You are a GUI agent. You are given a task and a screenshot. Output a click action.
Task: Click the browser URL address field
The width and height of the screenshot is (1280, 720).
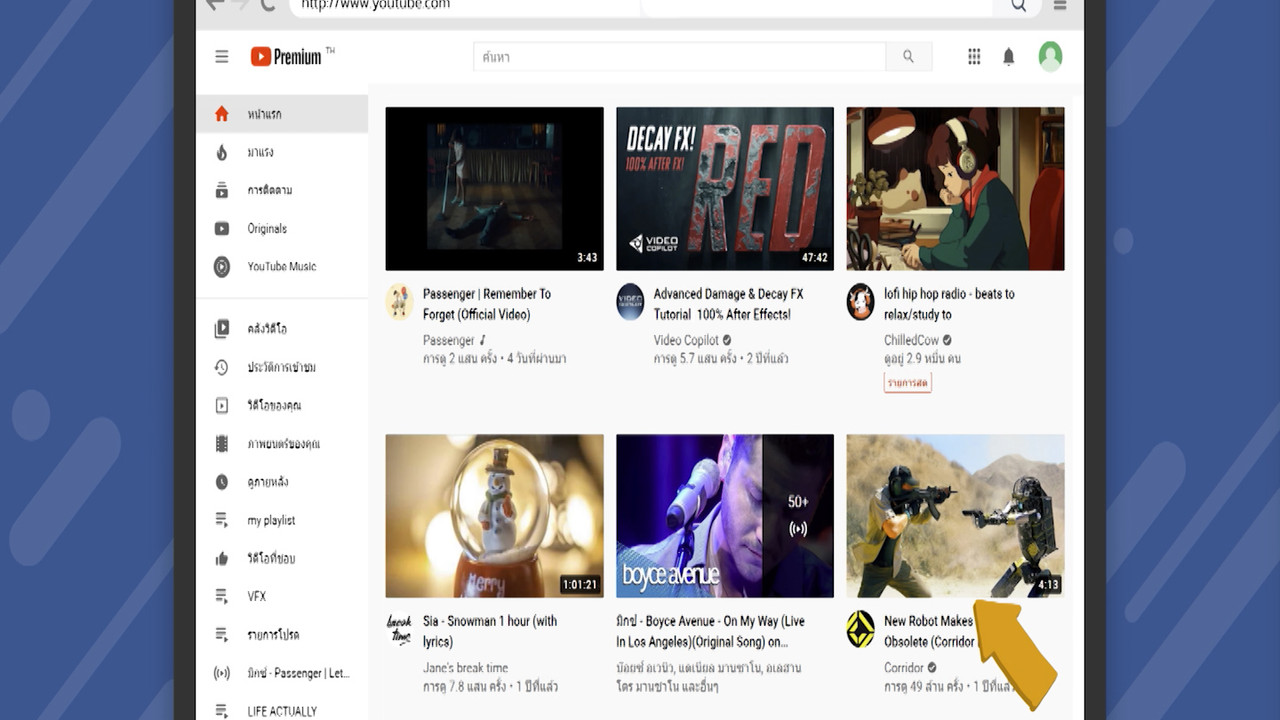point(465,6)
